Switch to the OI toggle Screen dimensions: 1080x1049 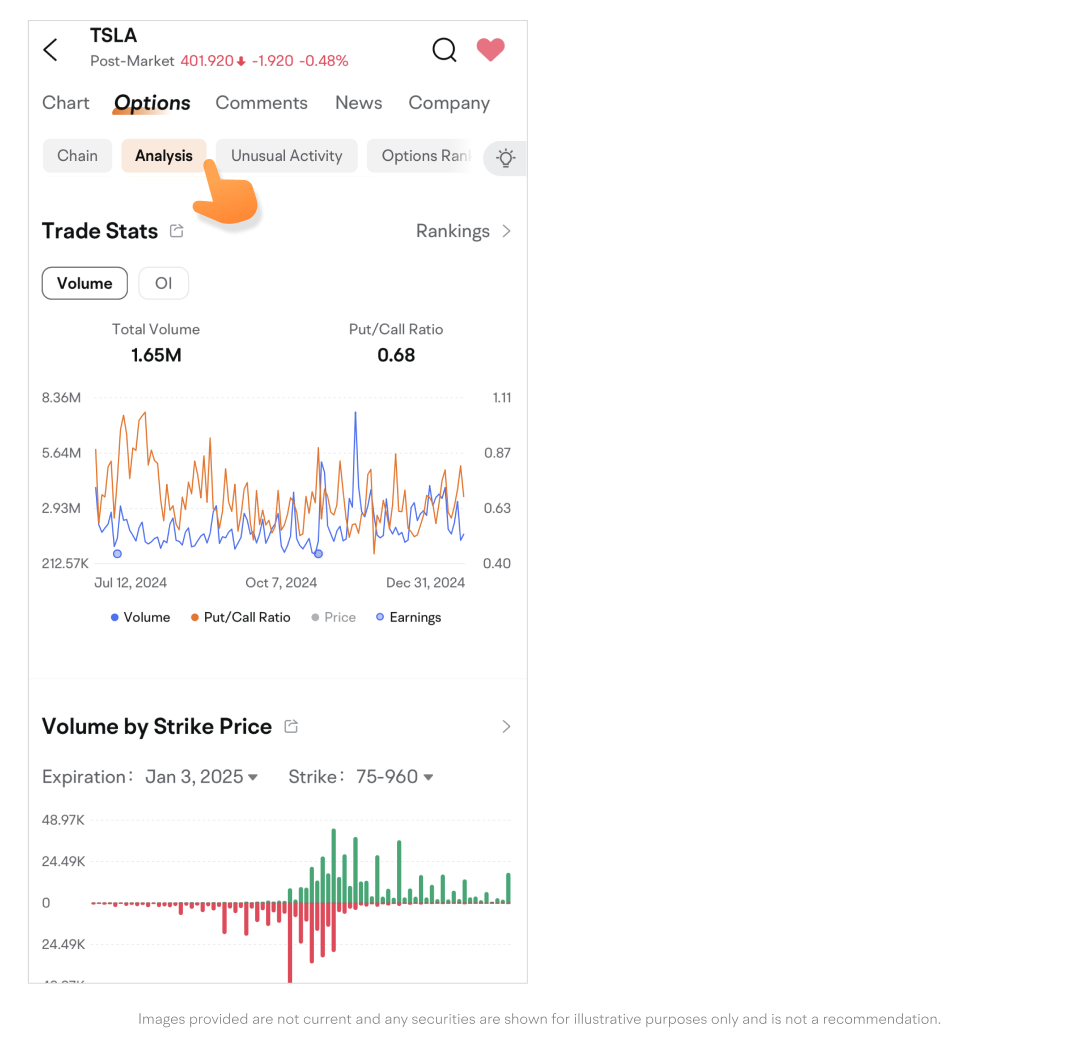(163, 283)
